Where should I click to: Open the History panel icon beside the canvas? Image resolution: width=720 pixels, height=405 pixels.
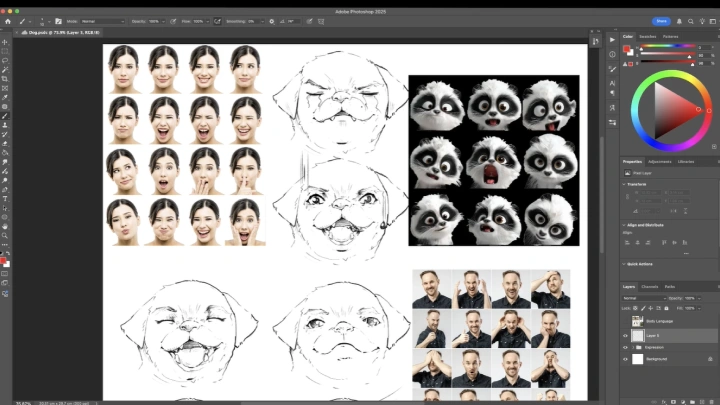pyautogui.click(x=596, y=41)
